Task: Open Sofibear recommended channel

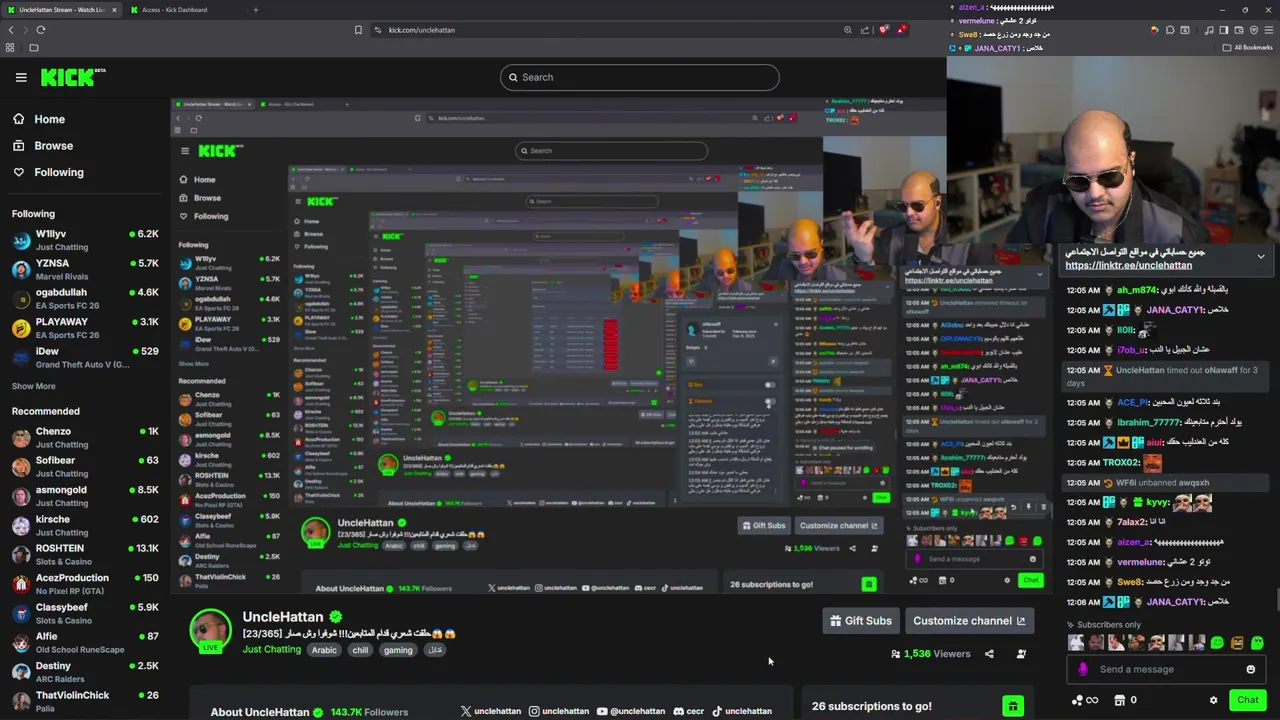Action: [x=85, y=466]
